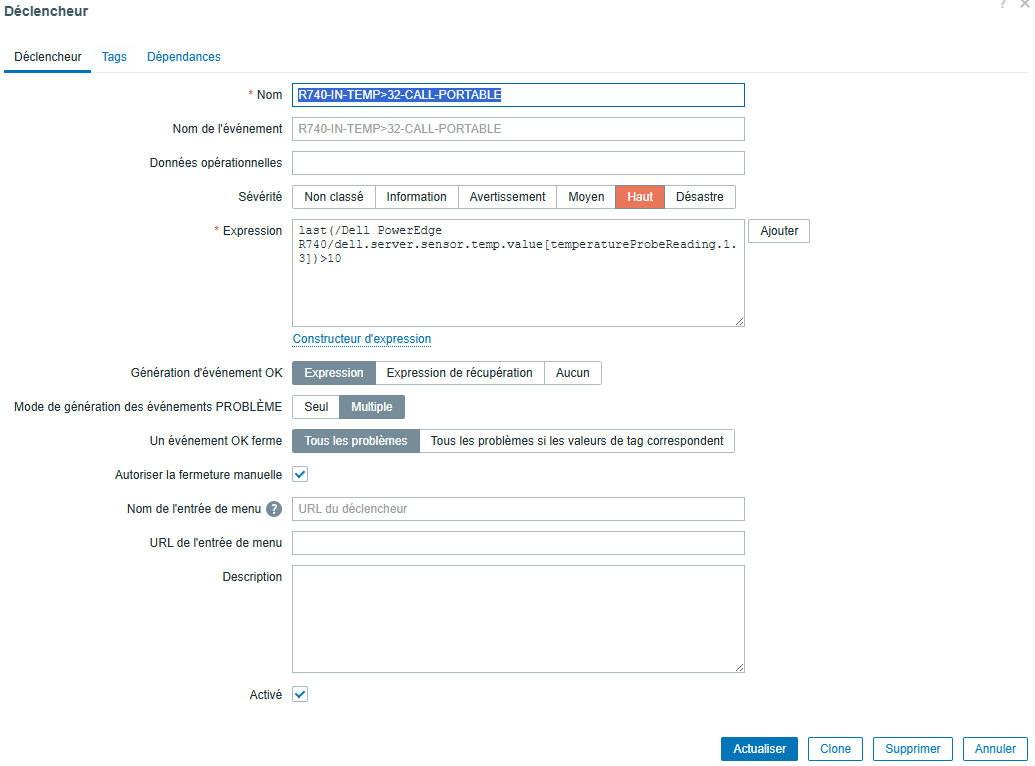Choose Expression de récupération option
This screenshot has height=766, width=1035.
pyautogui.click(x=459, y=372)
